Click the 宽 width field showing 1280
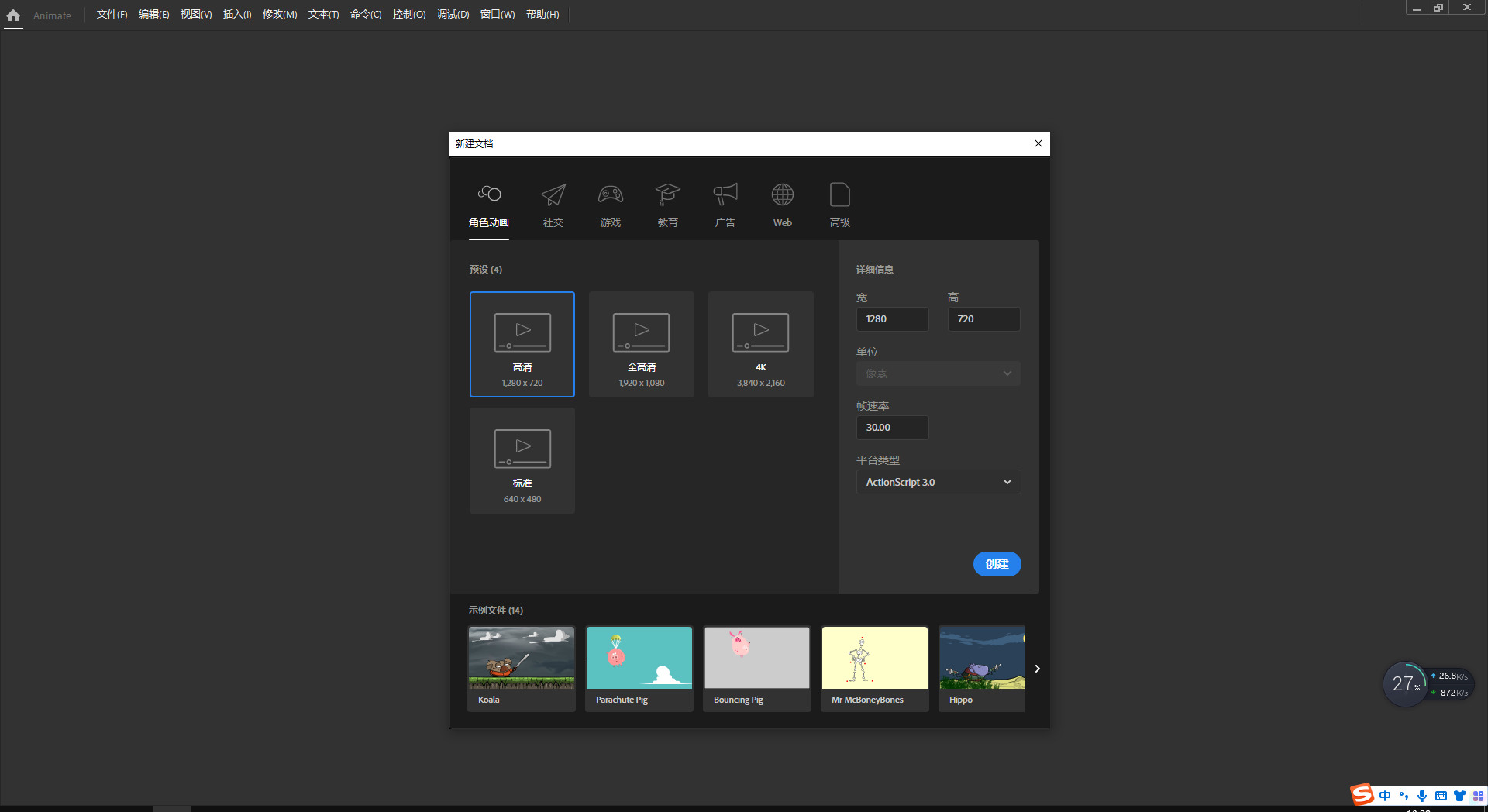Screen dimensions: 1488x812 click(x=892, y=319)
